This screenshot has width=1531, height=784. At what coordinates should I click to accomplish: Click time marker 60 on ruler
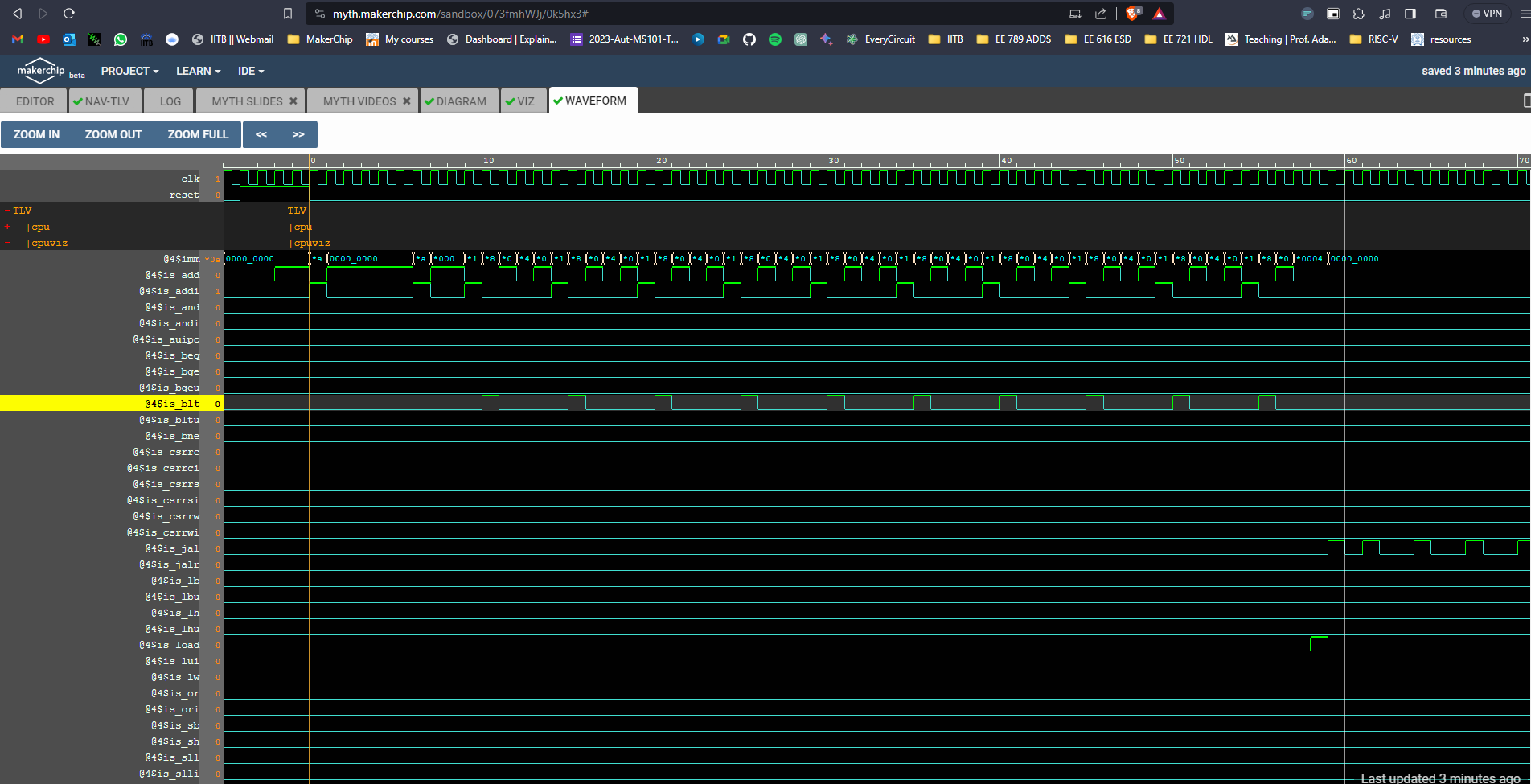(x=1351, y=161)
